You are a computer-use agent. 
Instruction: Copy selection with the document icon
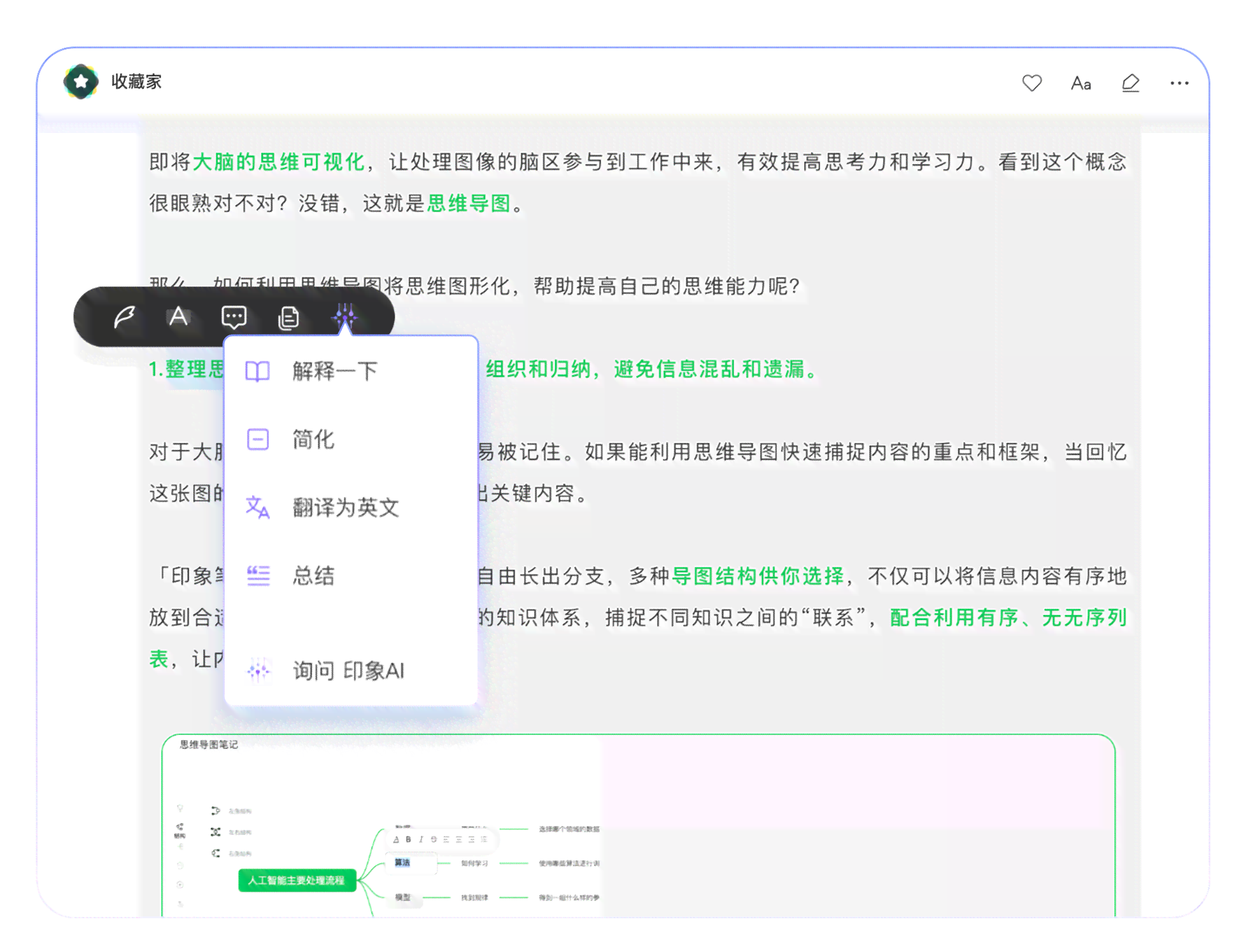pos(288,317)
